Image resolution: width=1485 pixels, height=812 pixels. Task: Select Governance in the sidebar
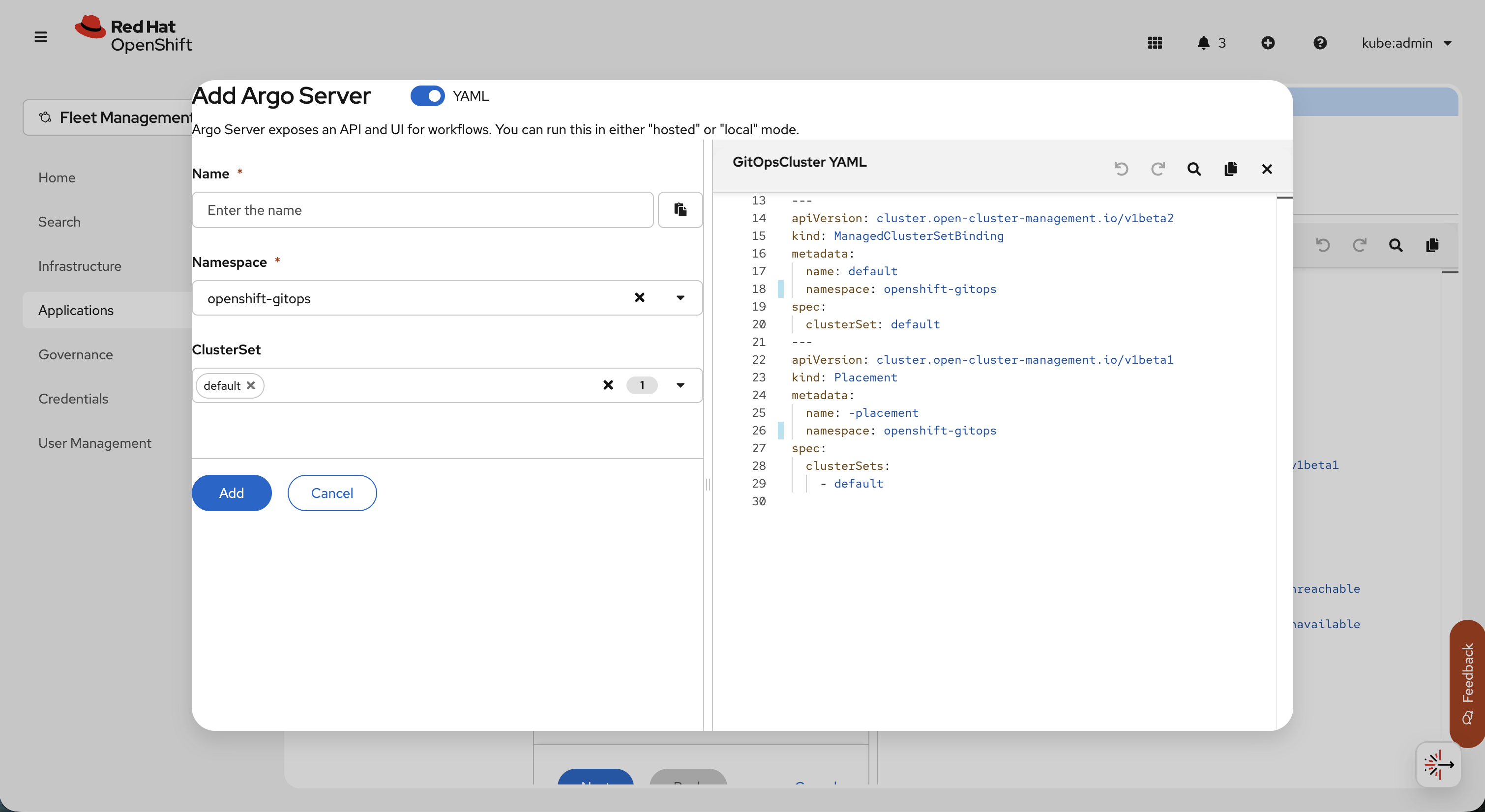pyautogui.click(x=76, y=354)
